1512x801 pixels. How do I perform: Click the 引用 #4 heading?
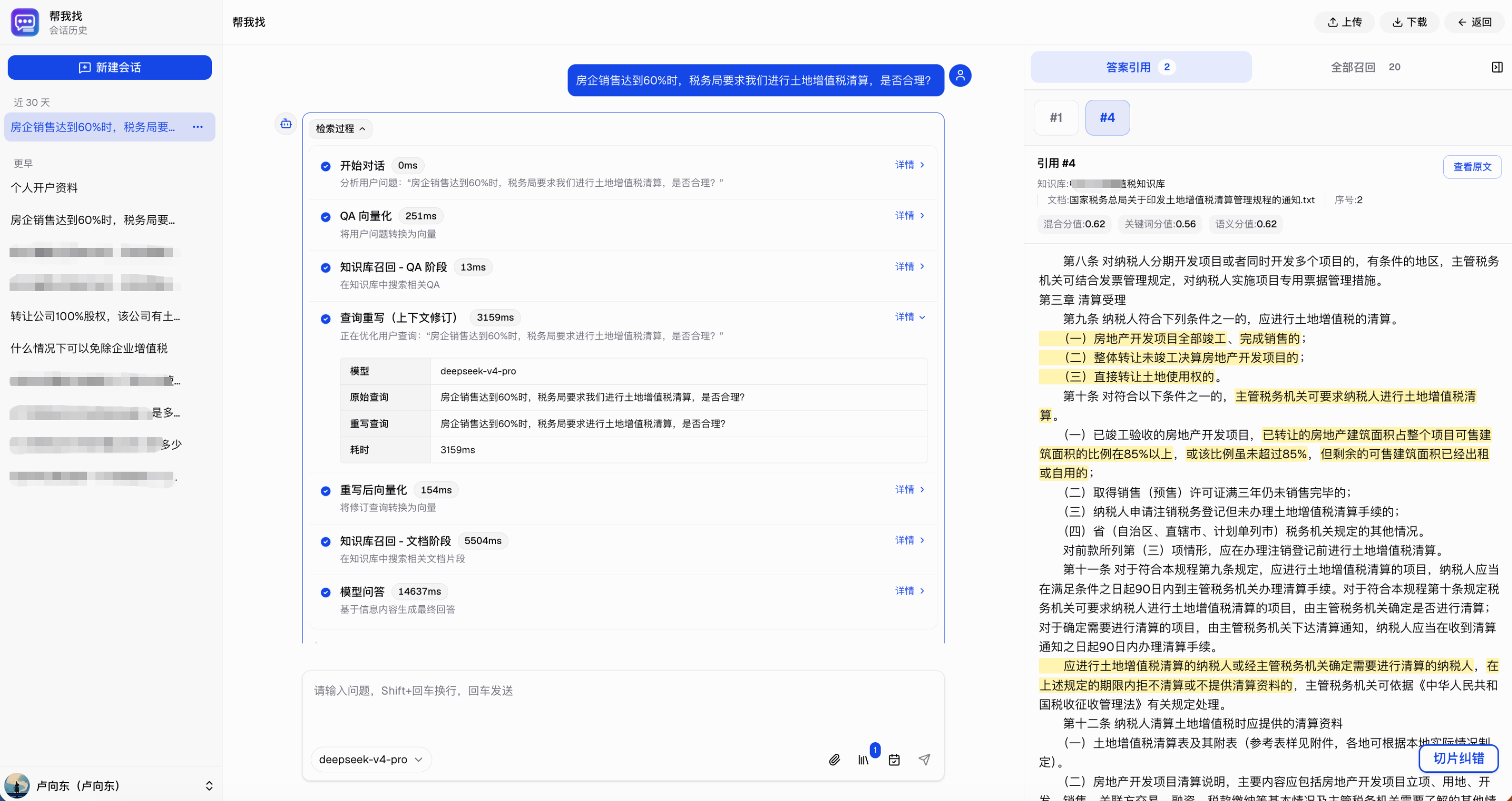(1056, 163)
